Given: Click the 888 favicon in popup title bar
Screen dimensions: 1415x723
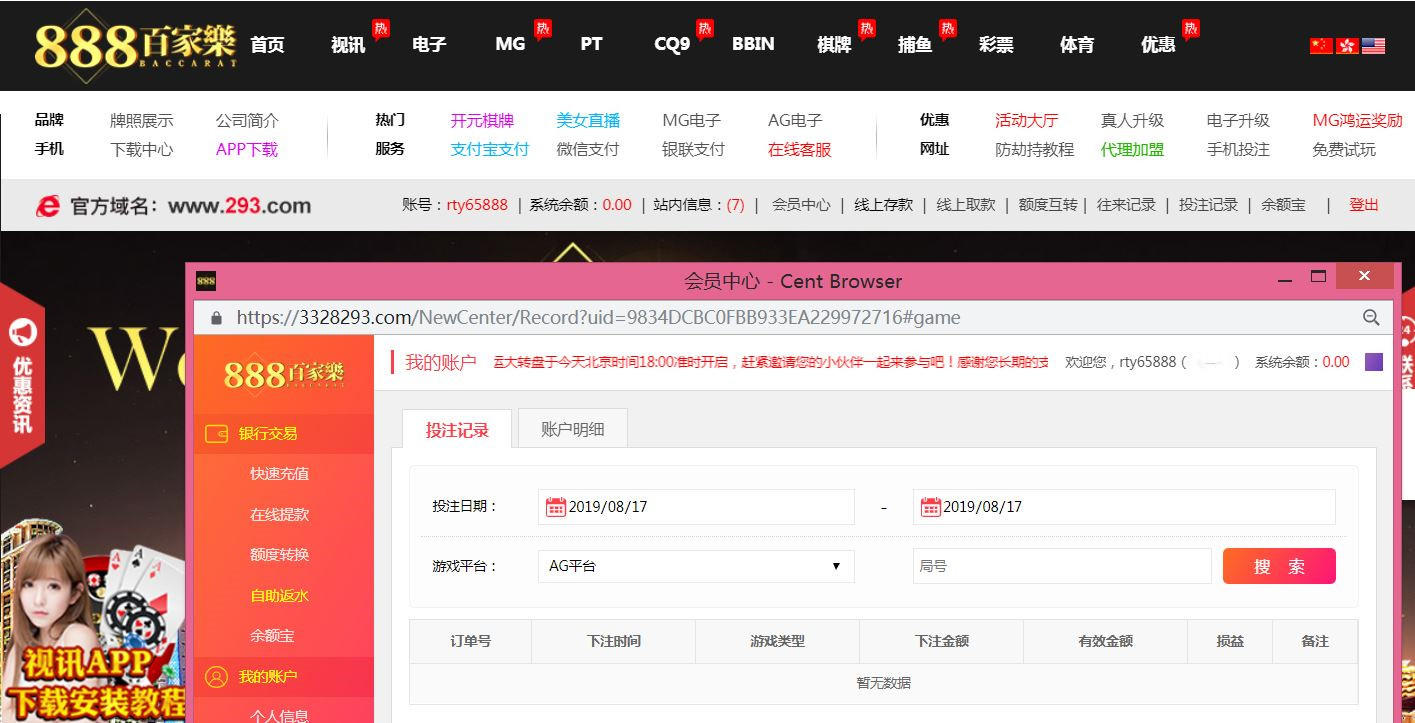Looking at the screenshot, I should 206,281.
